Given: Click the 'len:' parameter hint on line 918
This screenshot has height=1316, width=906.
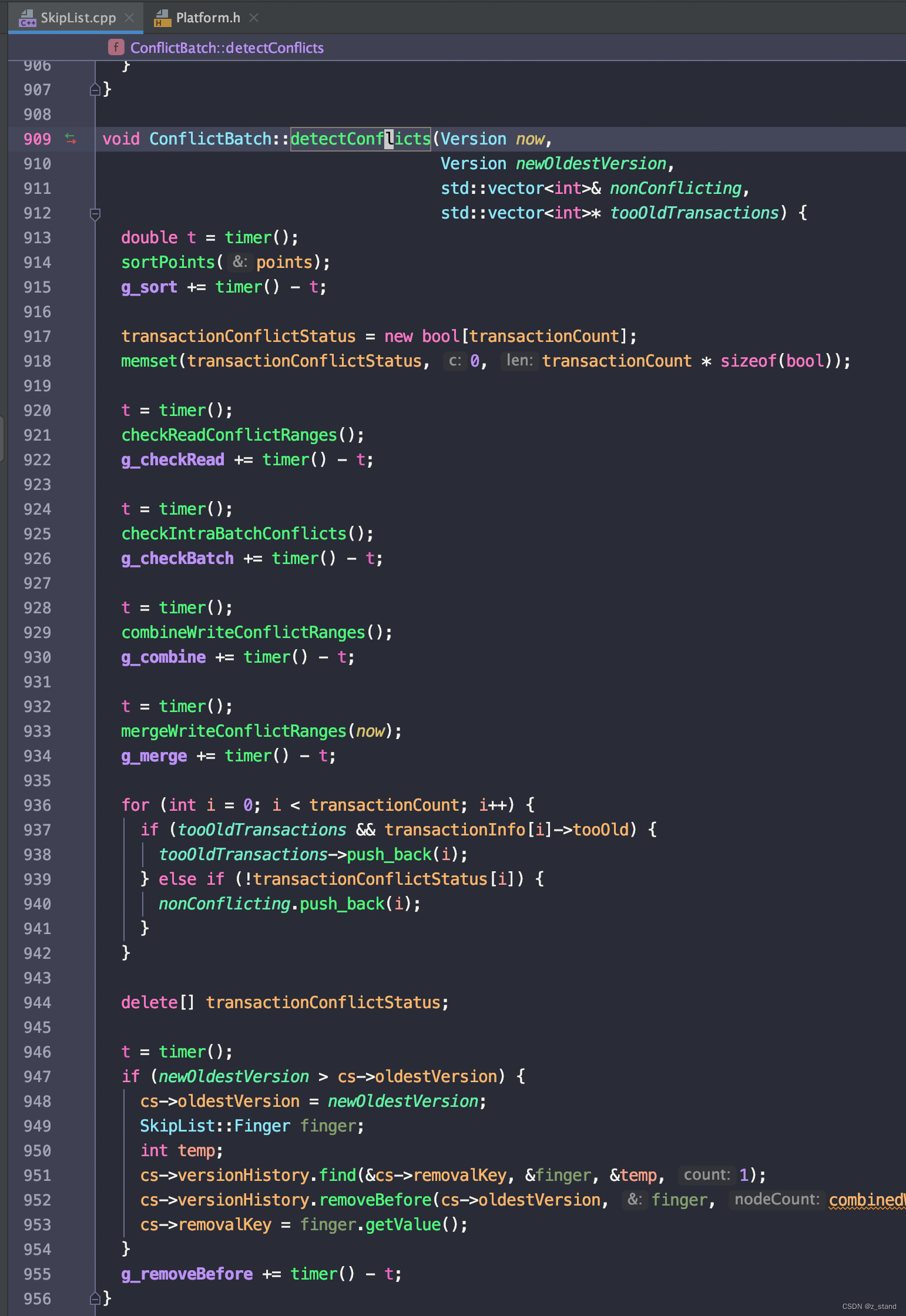Looking at the screenshot, I should point(519,361).
